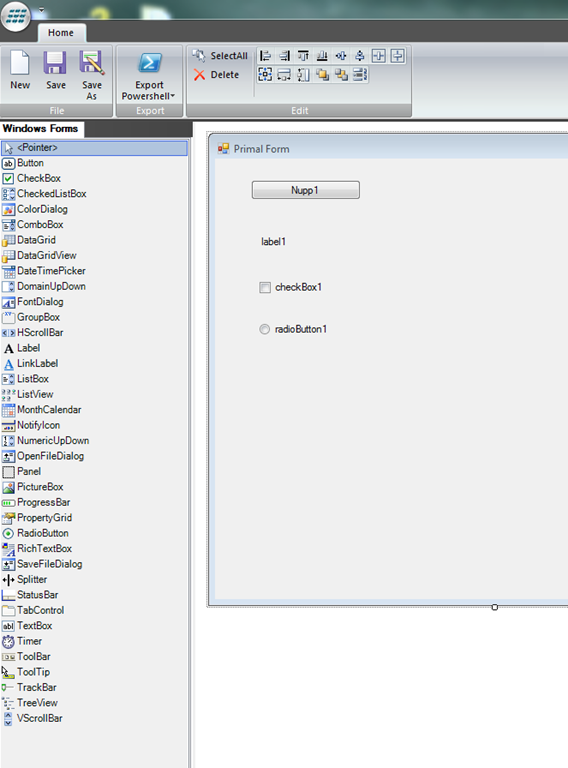Select the Windows Forms toolbox tab
The height and width of the screenshot is (768, 568).
41,129
